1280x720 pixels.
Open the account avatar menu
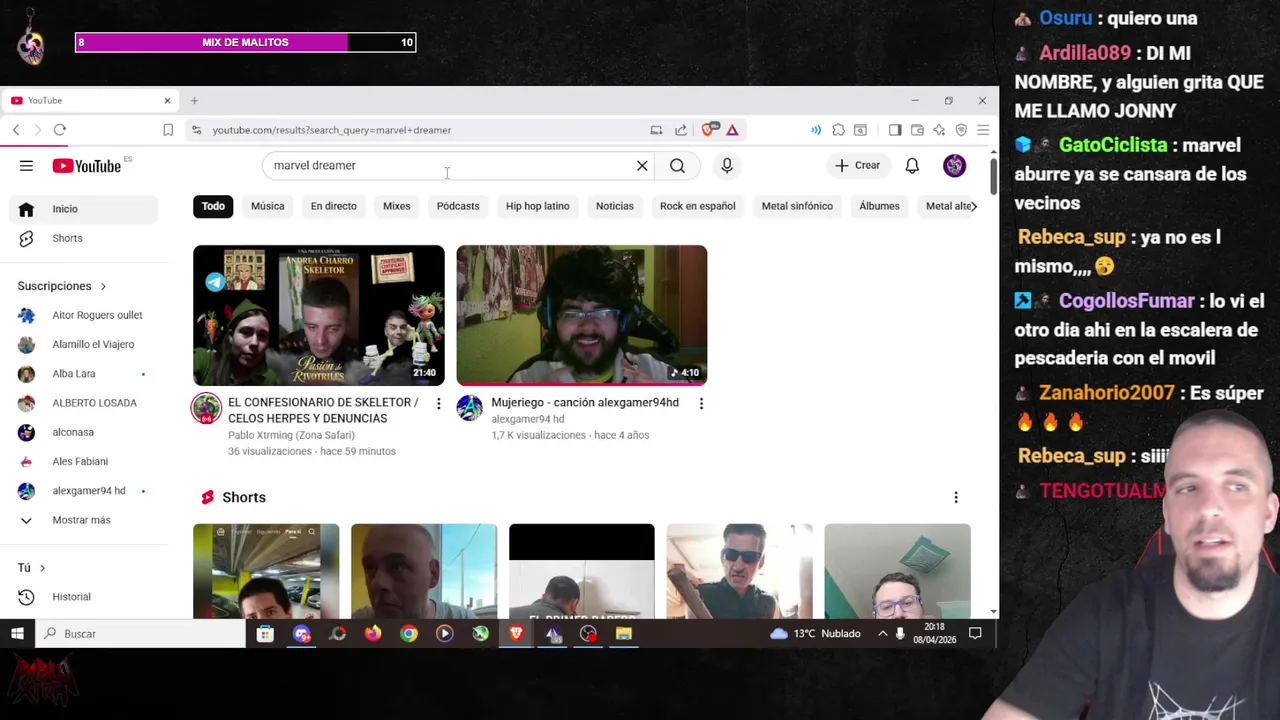[954, 166]
